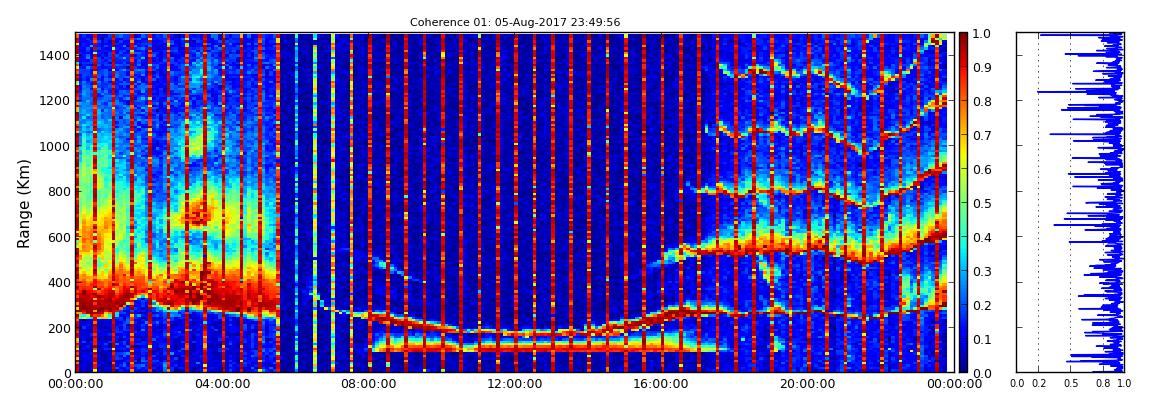Click the colorbar label 0.7
1150x407 pixels.
pos(984,136)
